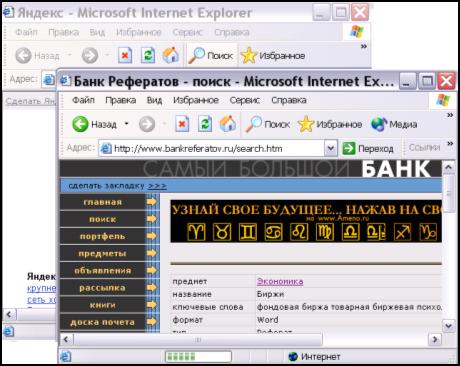Stop loading in the Яндекс window
The height and width of the screenshot is (366, 460).
125,55
